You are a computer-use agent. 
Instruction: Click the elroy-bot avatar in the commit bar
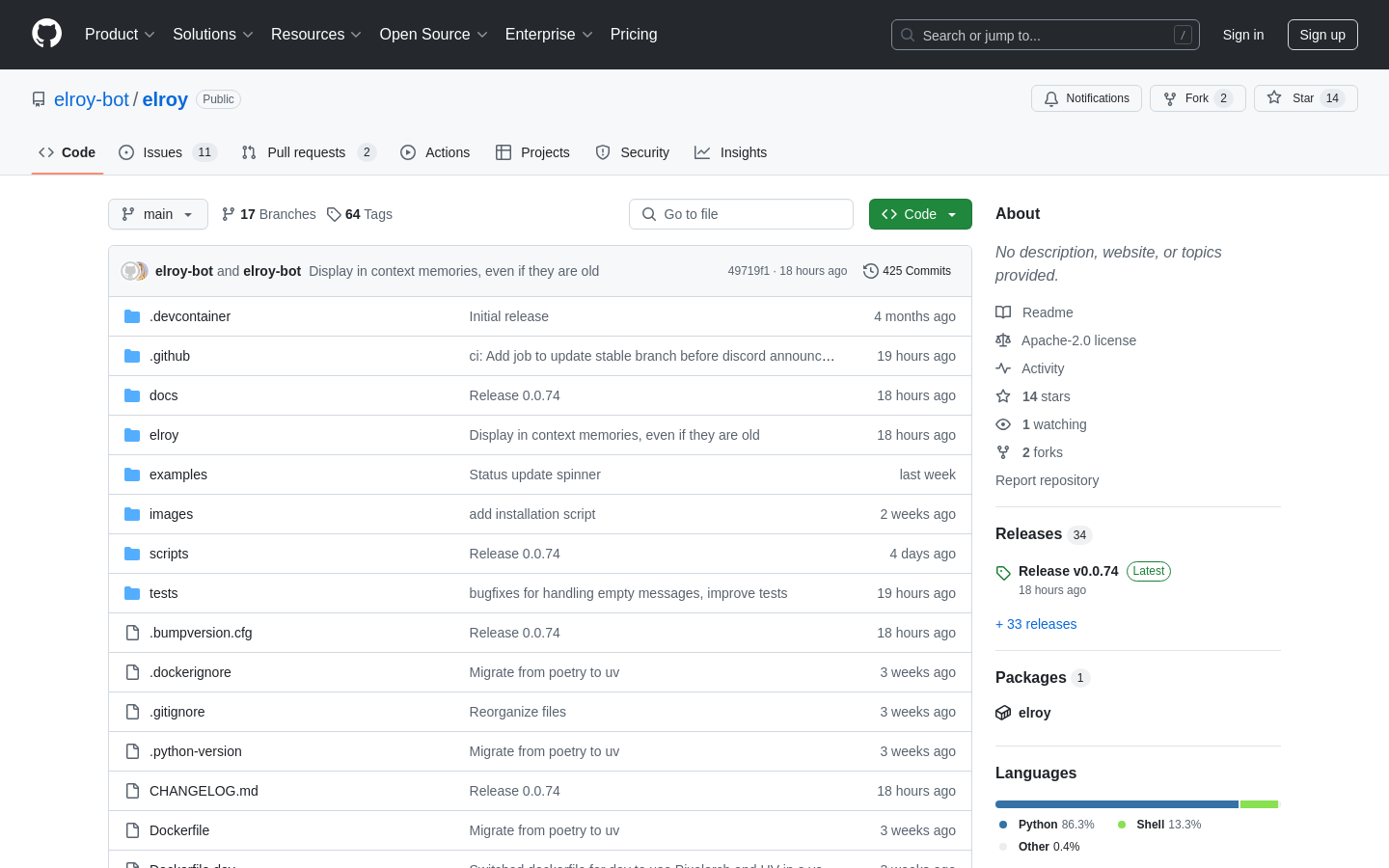(130, 271)
